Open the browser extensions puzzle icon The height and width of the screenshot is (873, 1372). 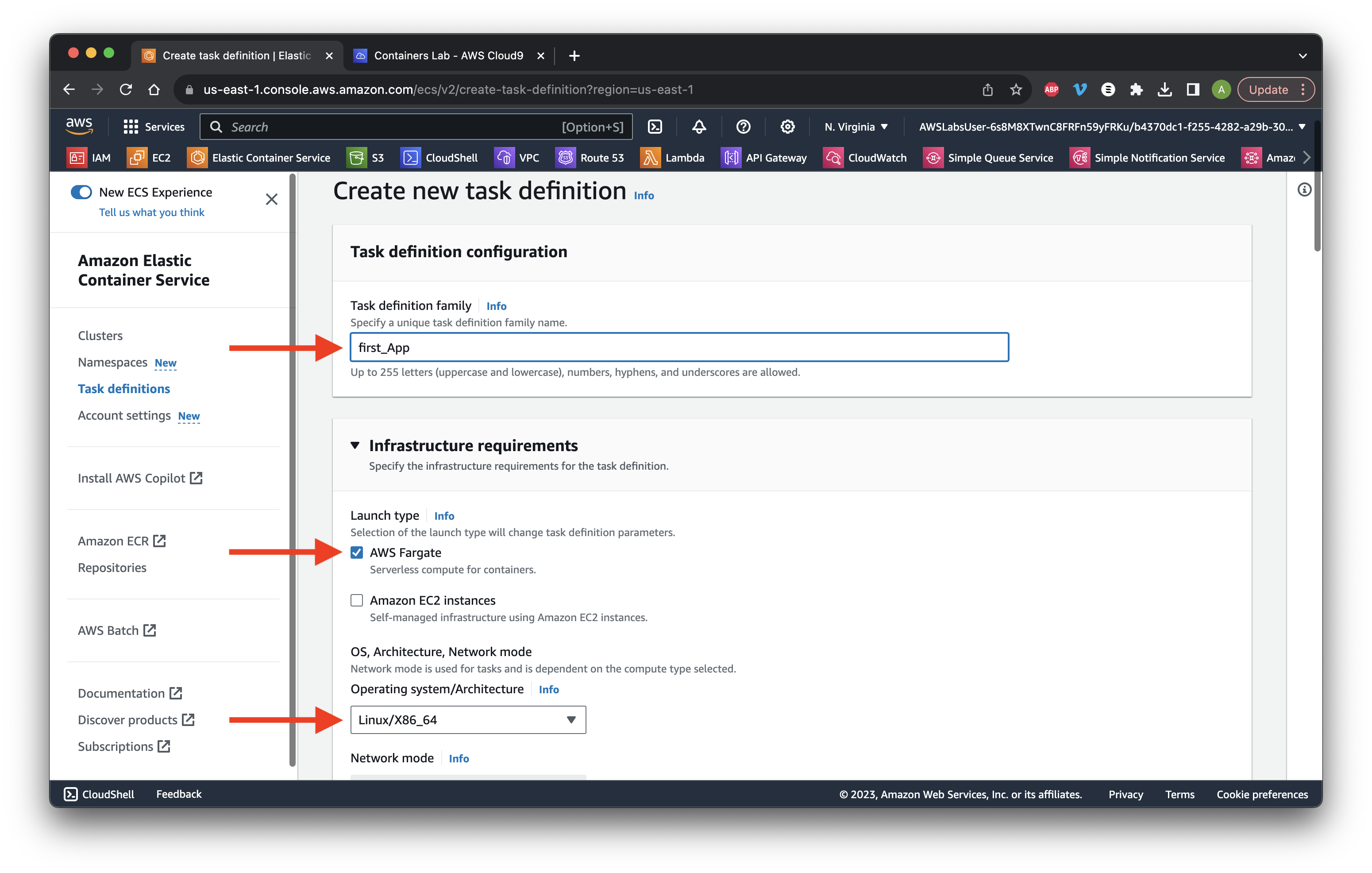pos(1136,89)
